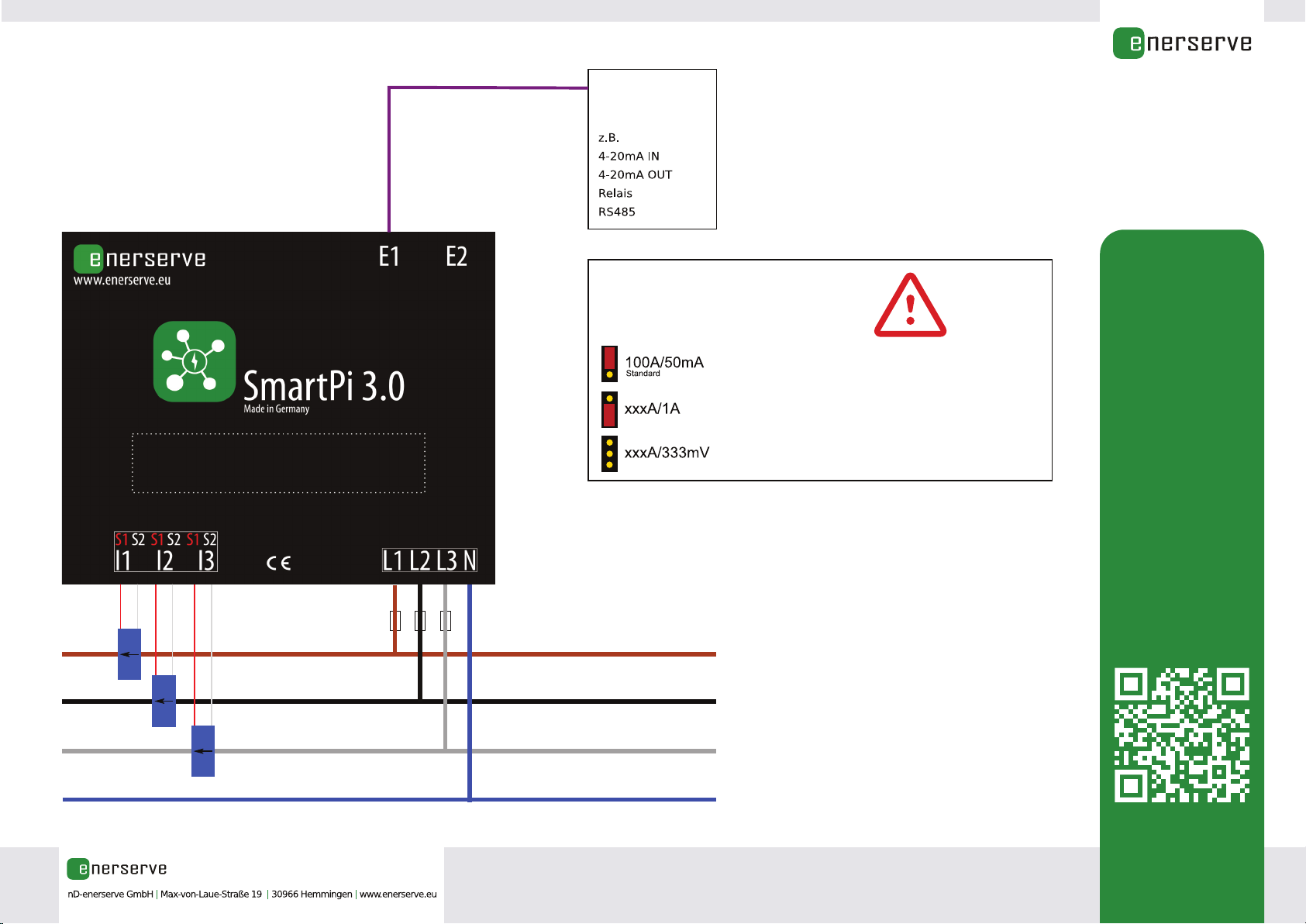Click the dotted rectangle on the SmartPi
Screen dimensions: 1306x924
coord(278,463)
